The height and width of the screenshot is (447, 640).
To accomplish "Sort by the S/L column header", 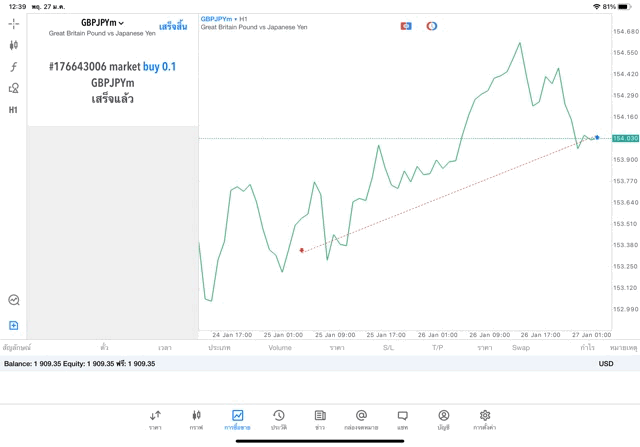I will tap(388, 348).
